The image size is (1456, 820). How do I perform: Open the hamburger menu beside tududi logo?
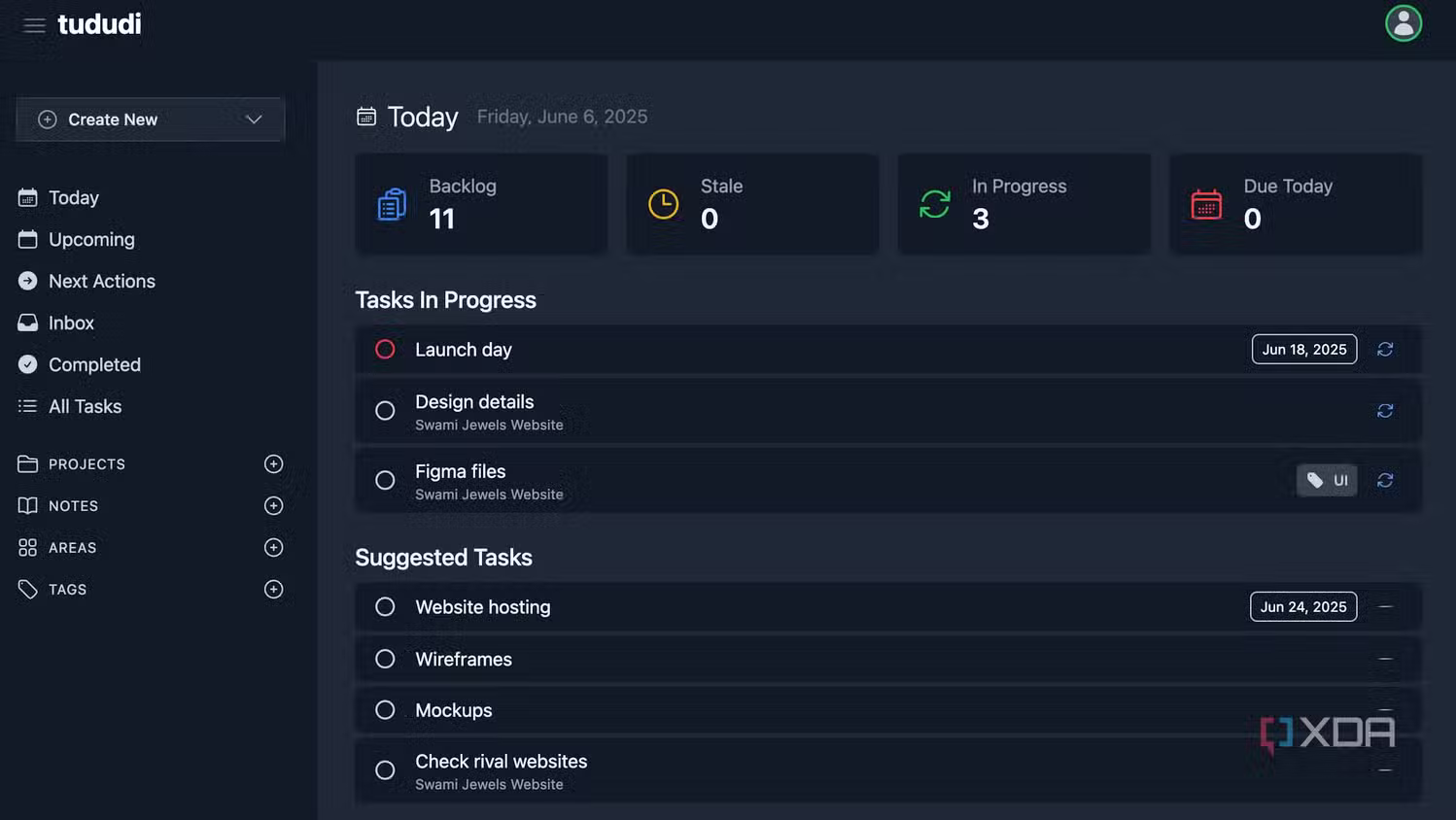[x=34, y=25]
